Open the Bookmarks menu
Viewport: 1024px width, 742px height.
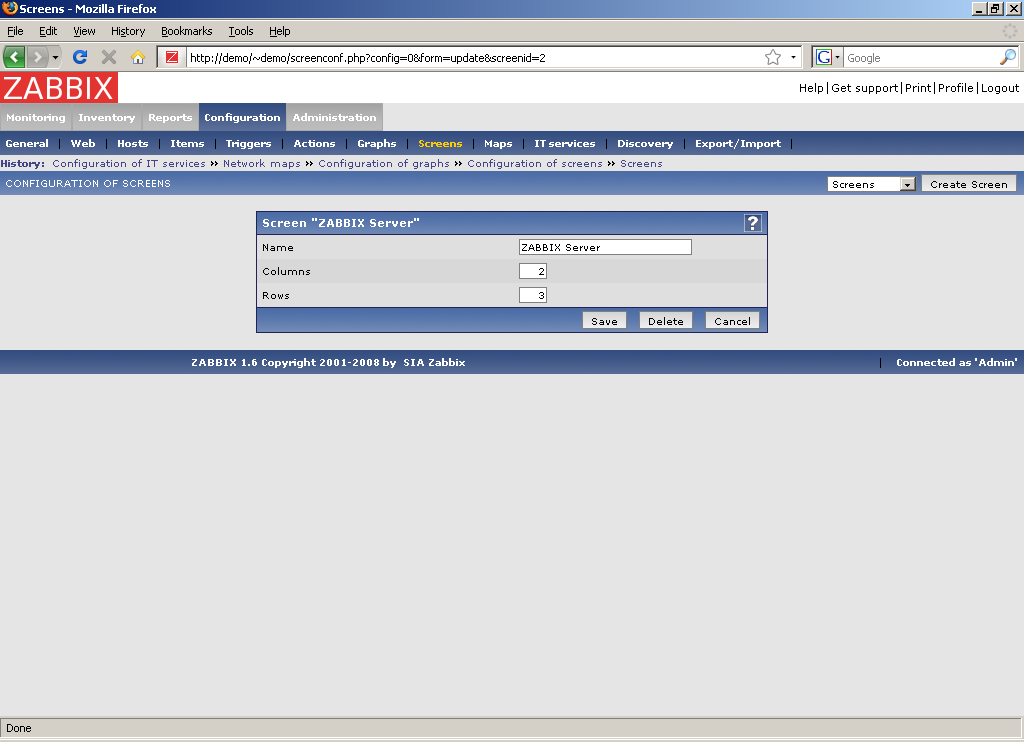(187, 31)
